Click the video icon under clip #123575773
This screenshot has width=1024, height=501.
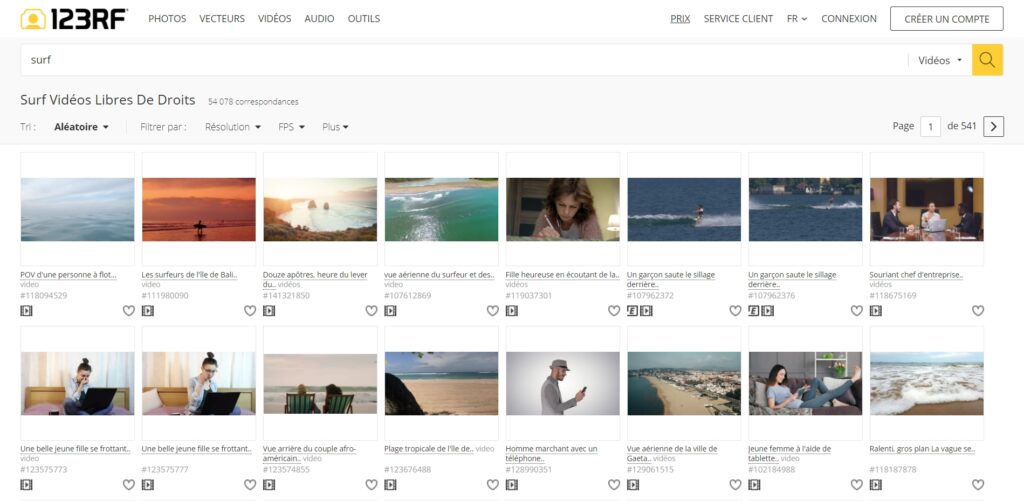[x=27, y=485]
